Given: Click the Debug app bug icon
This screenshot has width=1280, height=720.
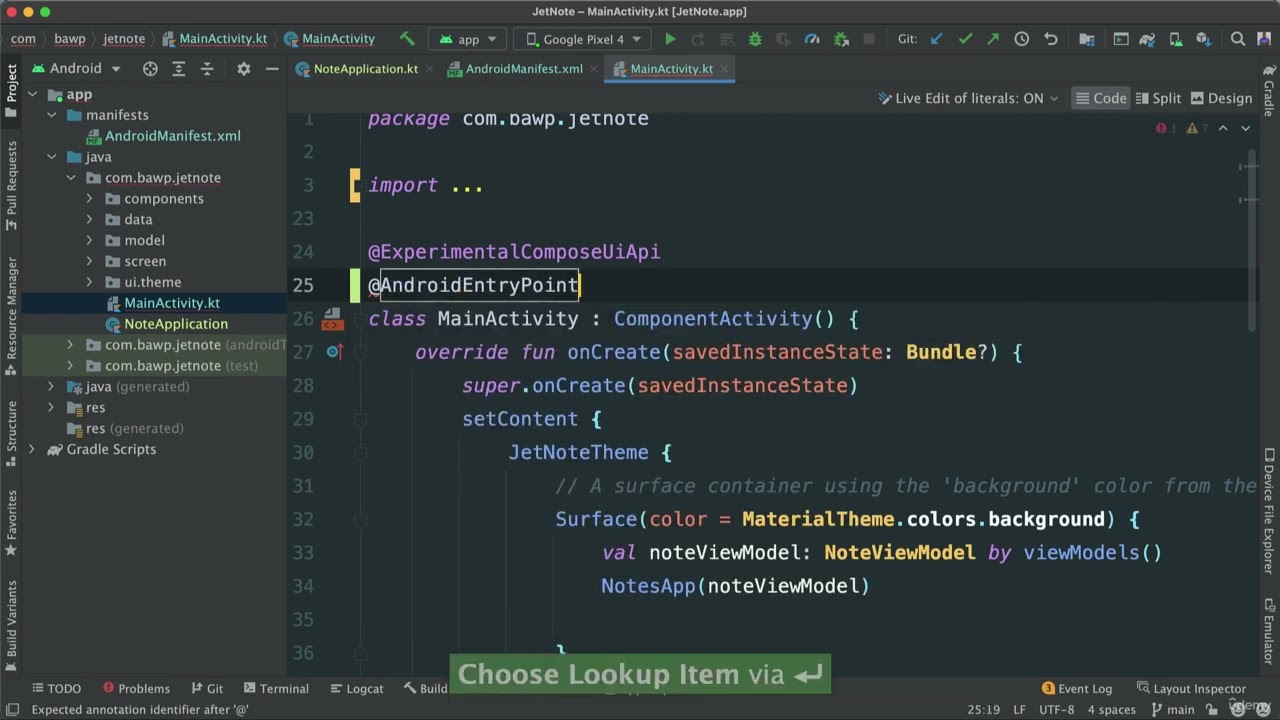Looking at the screenshot, I should [755, 39].
